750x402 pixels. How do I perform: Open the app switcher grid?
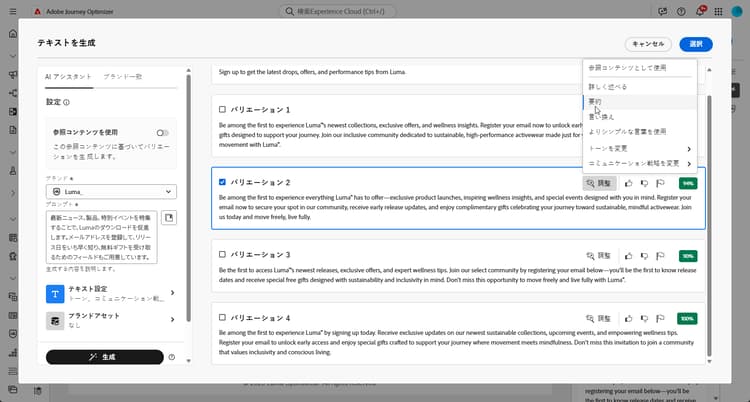718,11
